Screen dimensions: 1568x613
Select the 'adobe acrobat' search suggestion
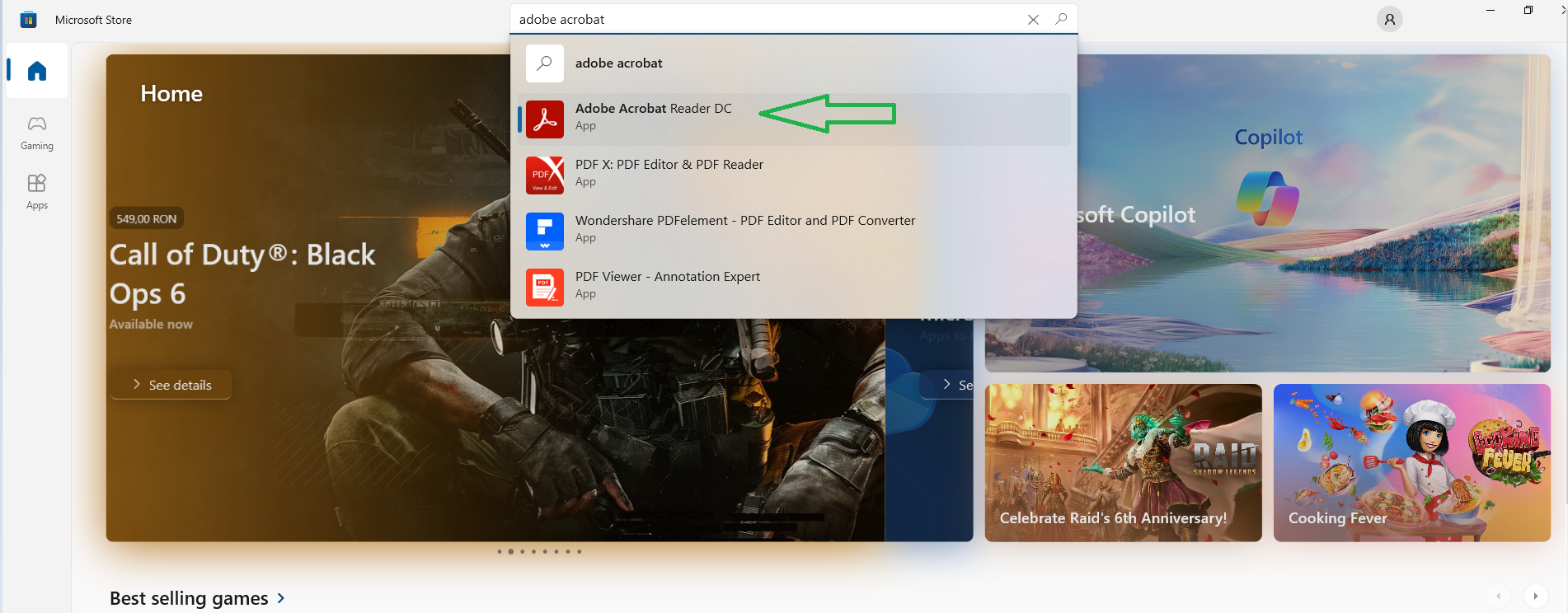coord(794,63)
